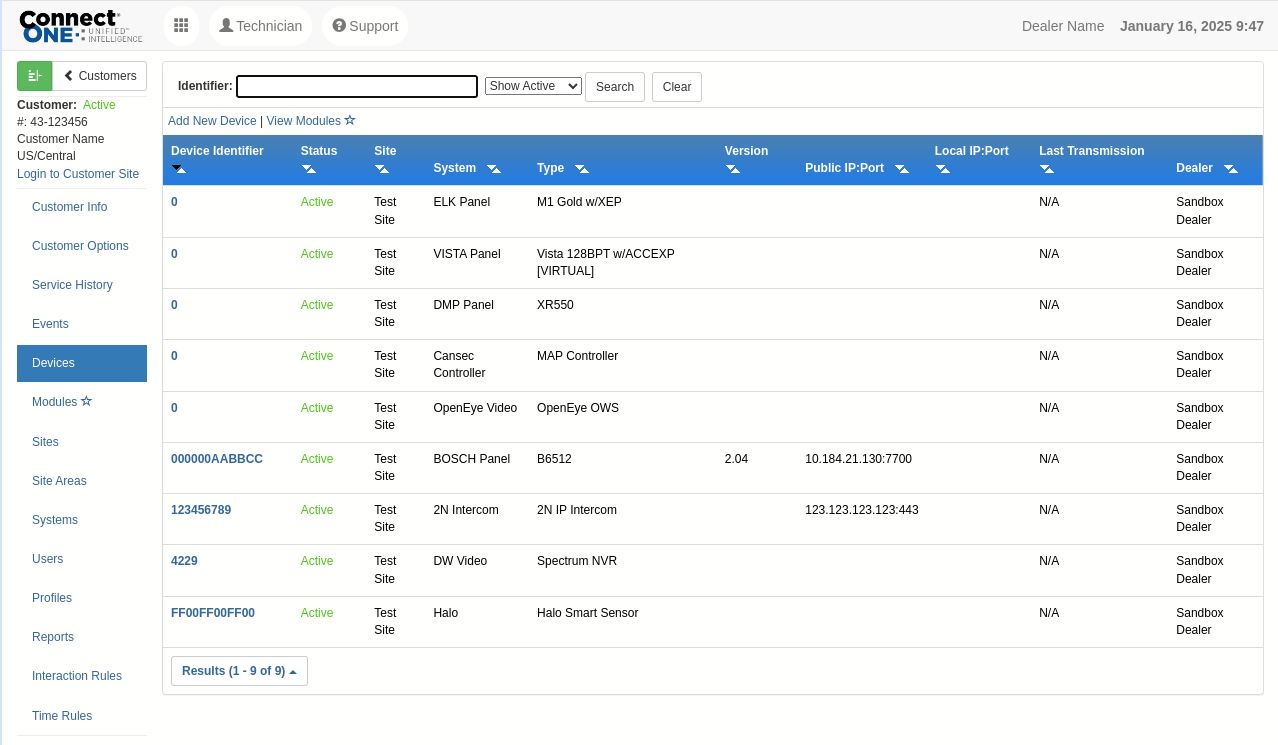Open the Technician menu
1278x745 pixels.
point(260,26)
